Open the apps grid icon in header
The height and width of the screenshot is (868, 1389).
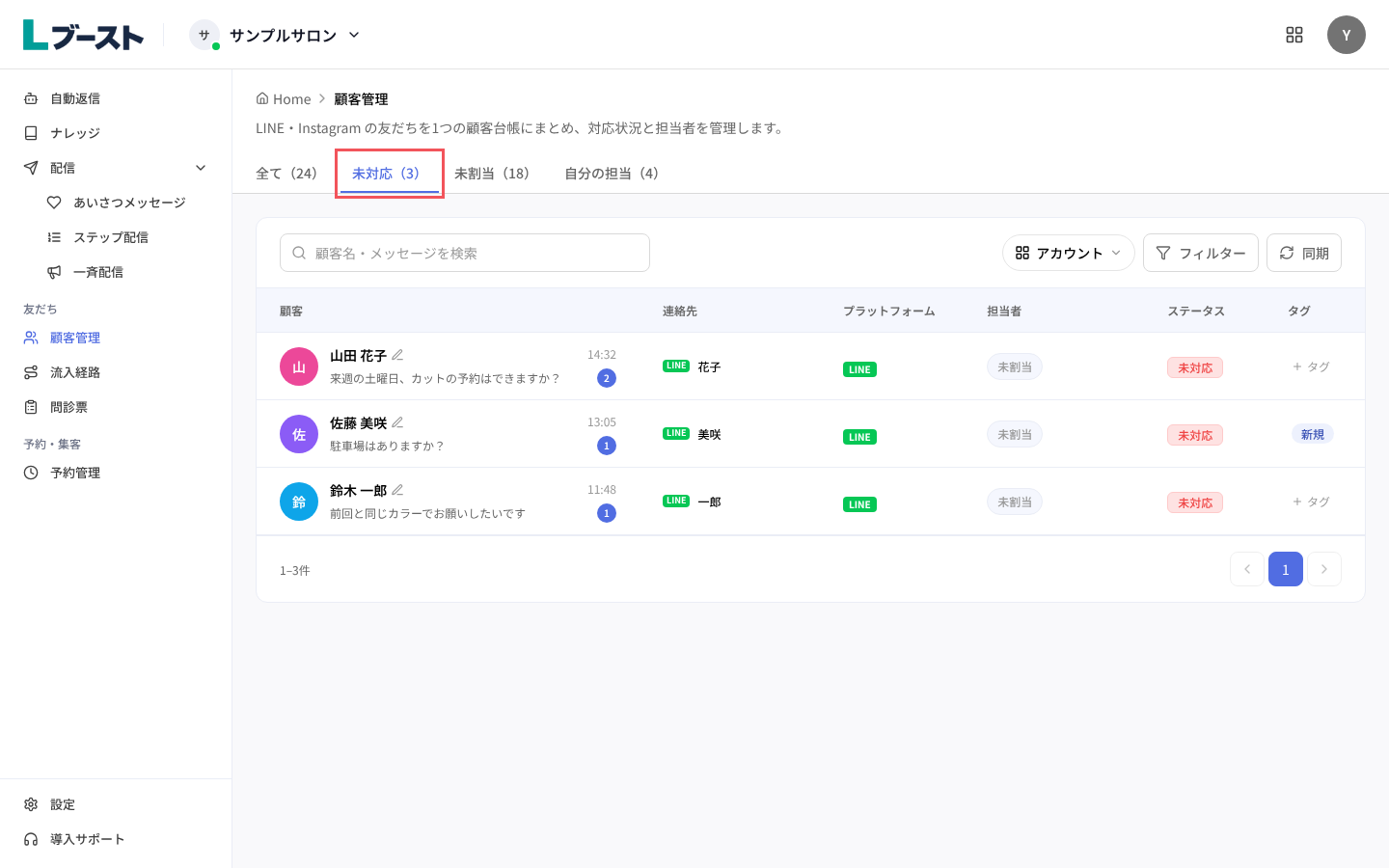point(1294,35)
